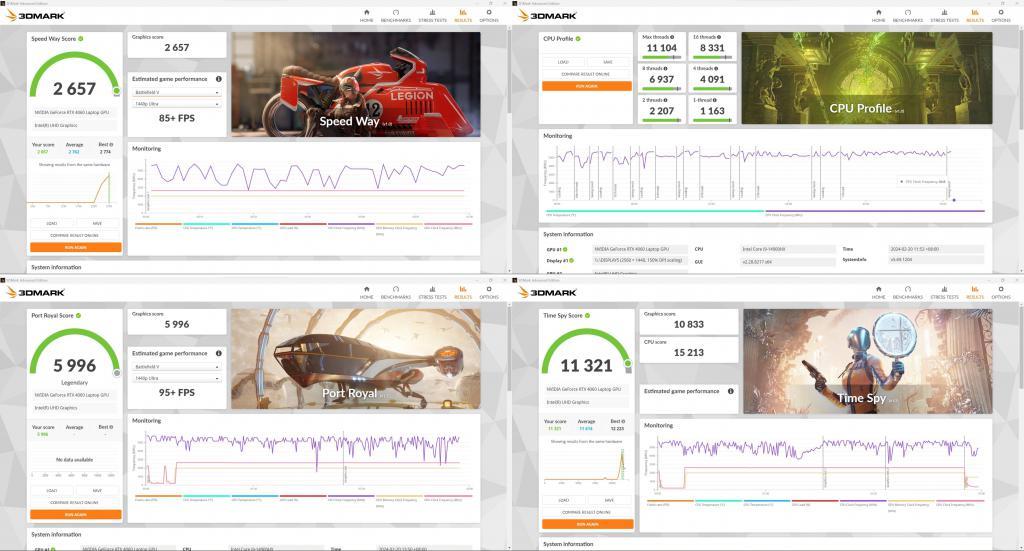This screenshot has height=551, width=1024.
Task: Toggle the red GPU Load legend in Time Spy monitoring
Action: click(x=813, y=502)
